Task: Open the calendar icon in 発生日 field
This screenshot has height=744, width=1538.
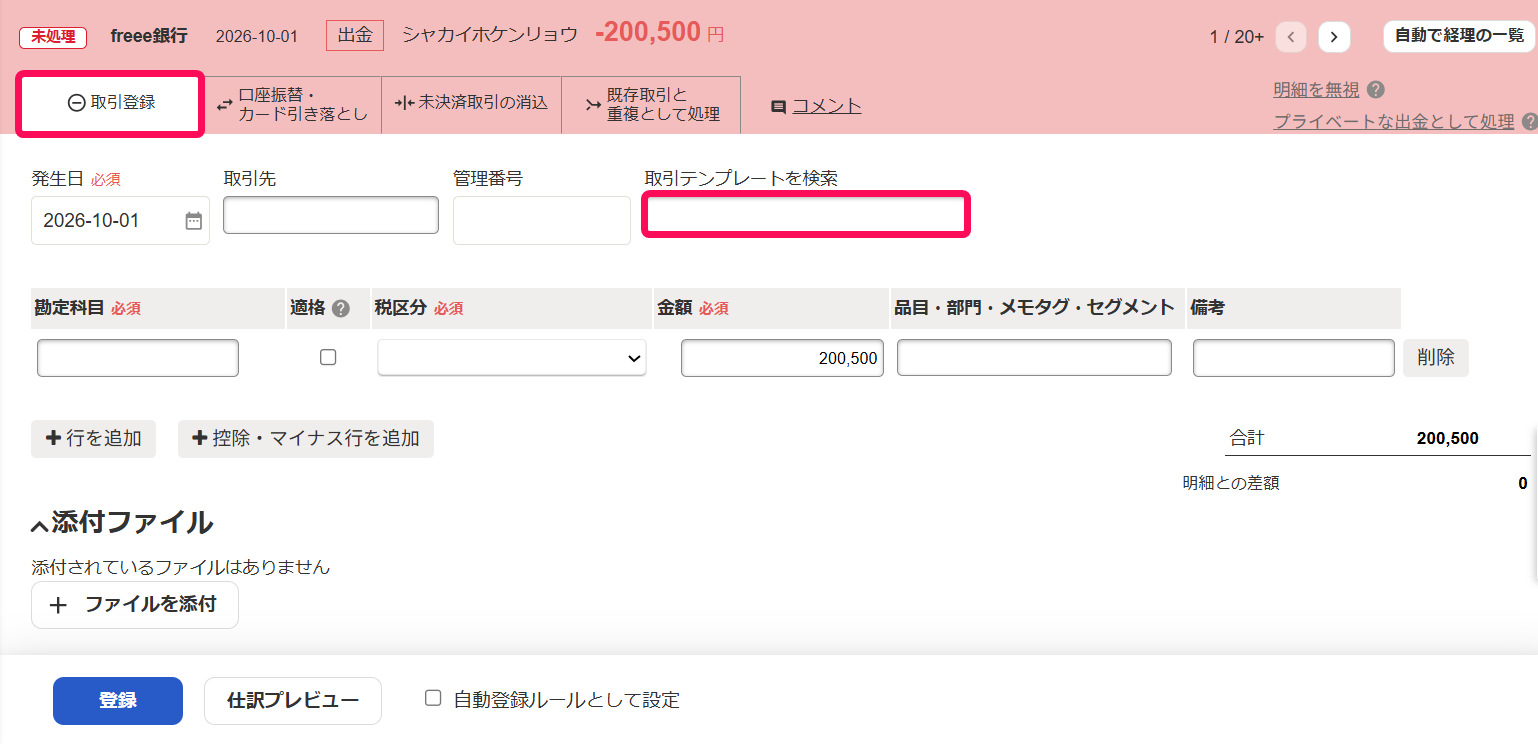Action: (x=193, y=221)
